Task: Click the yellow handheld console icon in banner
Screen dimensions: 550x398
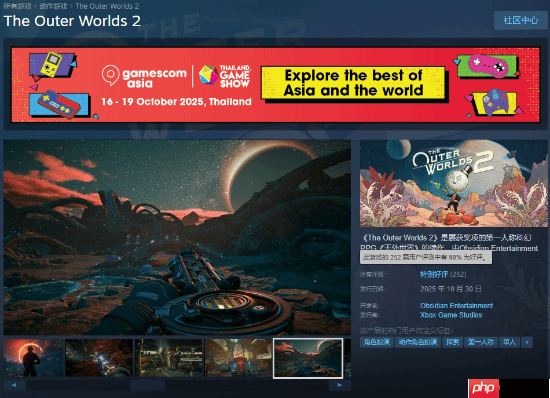Action: pos(53,64)
